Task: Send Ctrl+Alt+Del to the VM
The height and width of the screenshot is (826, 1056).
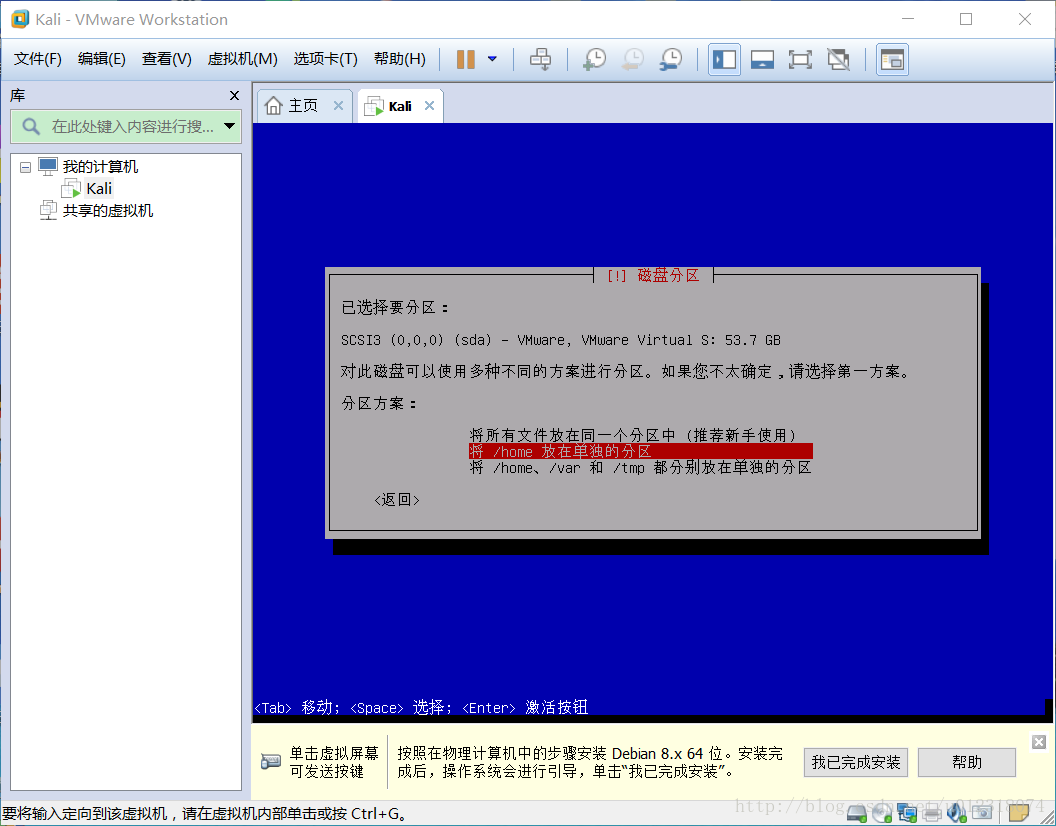Action: pyautogui.click(x=540, y=59)
